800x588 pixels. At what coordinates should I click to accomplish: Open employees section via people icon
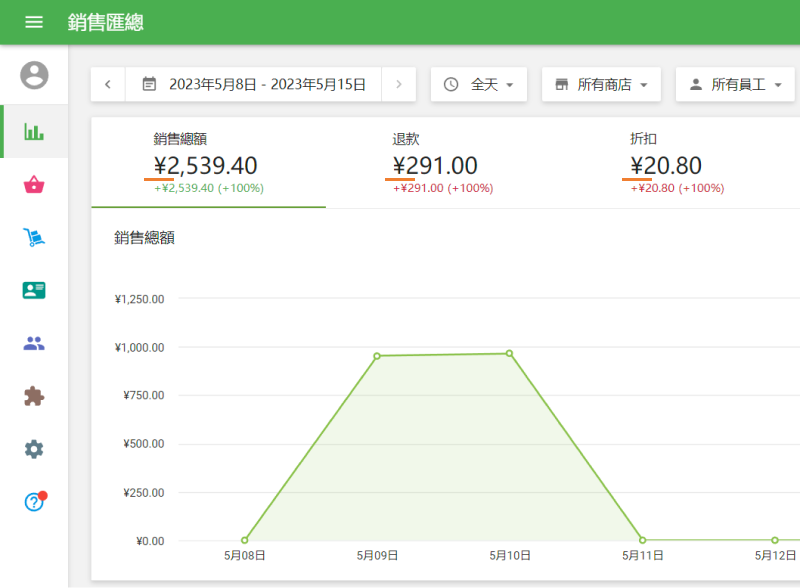(33, 343)
